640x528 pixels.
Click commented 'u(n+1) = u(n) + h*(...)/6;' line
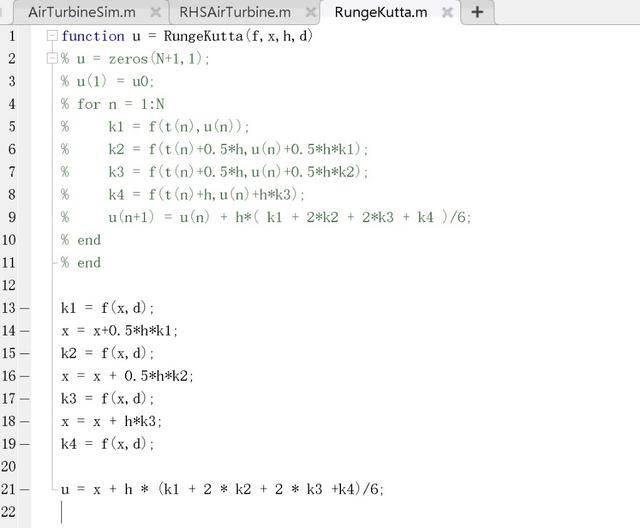(x=289, y=217)
